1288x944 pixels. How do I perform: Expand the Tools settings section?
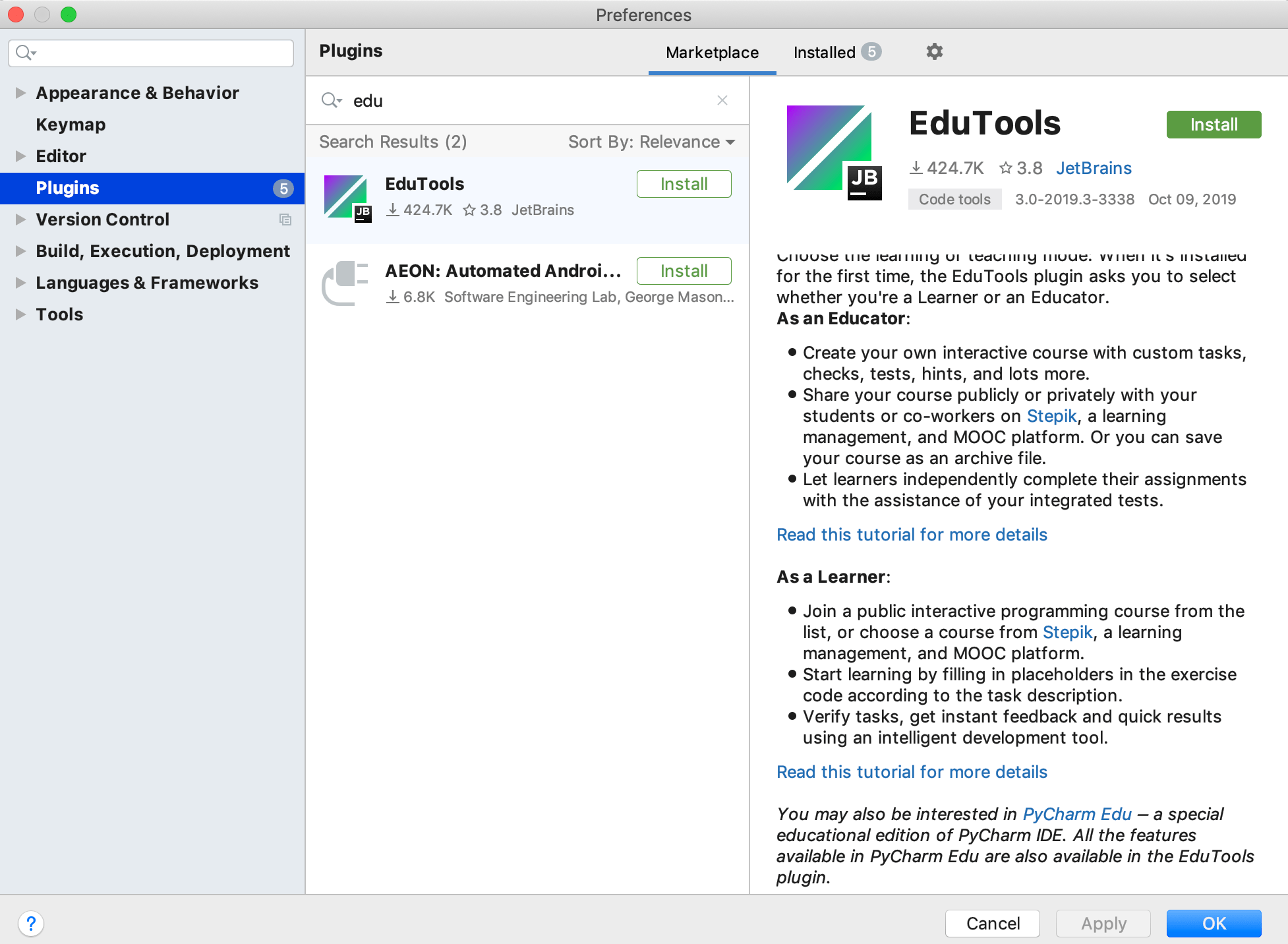click(x=20, y=314)
